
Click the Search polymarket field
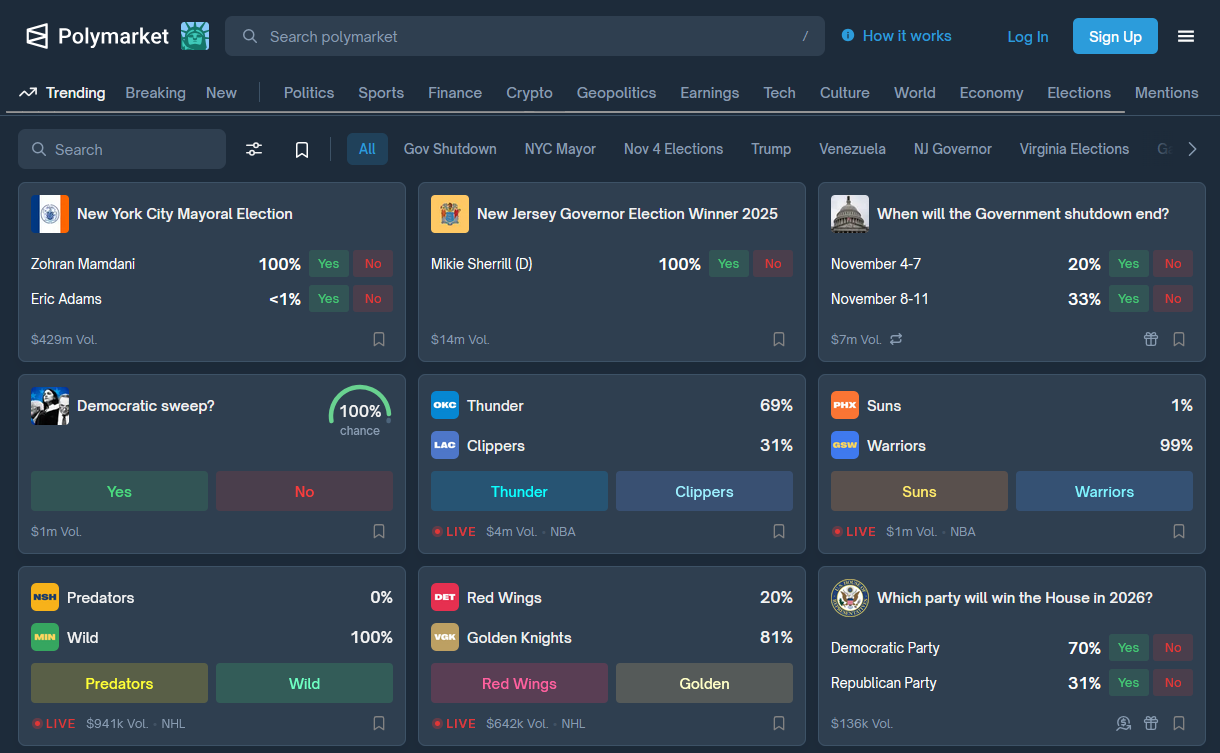[x=525, y=36]
